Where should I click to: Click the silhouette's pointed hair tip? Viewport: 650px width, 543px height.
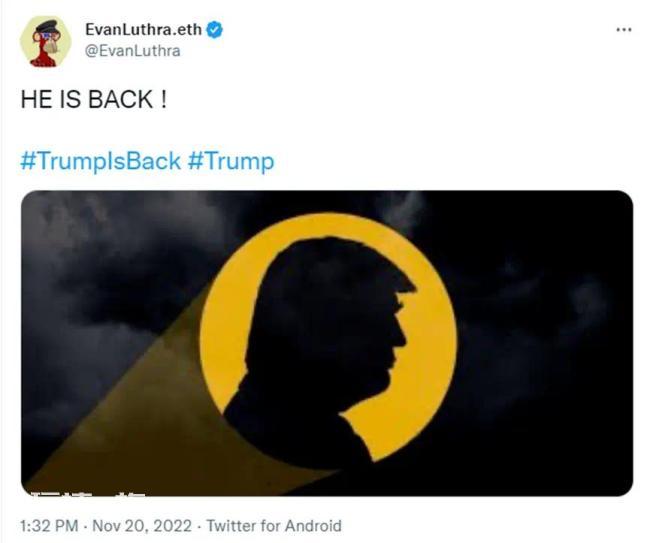coord(408,286)
